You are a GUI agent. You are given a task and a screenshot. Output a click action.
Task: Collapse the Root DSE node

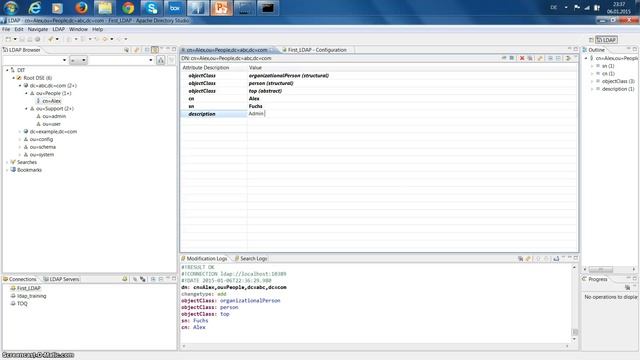coord(13,78)
